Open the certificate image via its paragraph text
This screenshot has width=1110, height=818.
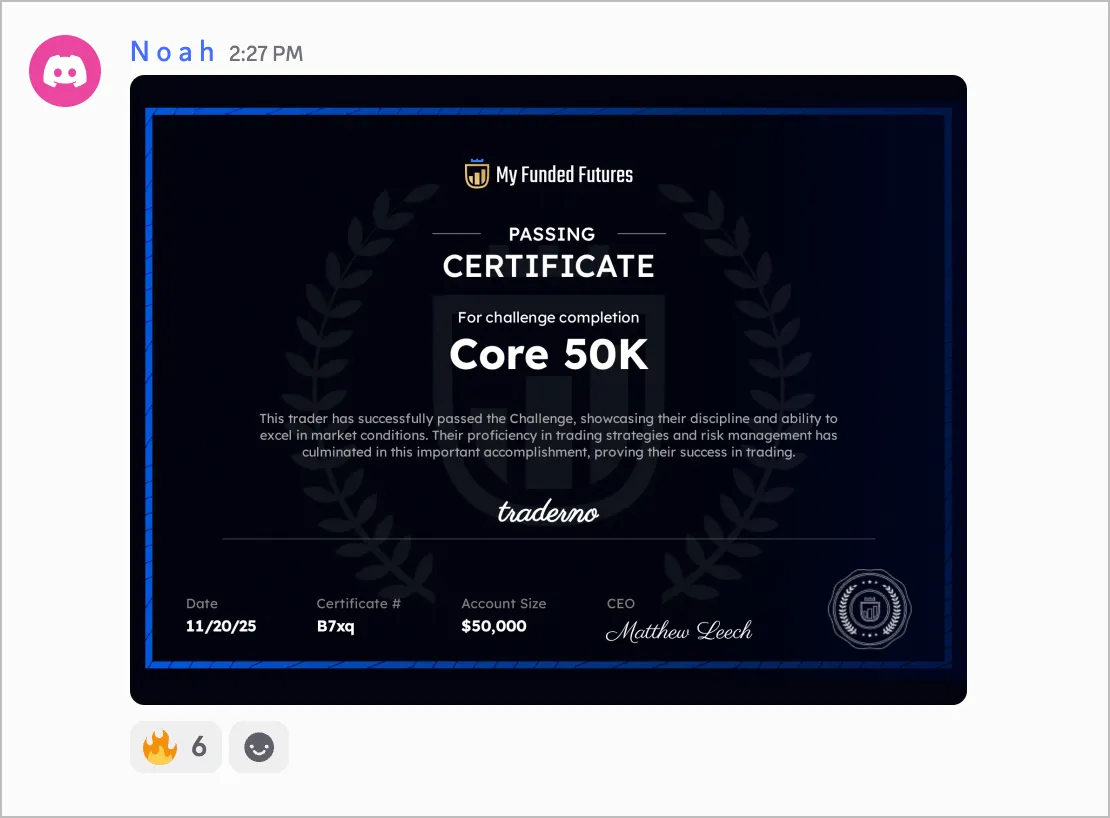[548, 435]
